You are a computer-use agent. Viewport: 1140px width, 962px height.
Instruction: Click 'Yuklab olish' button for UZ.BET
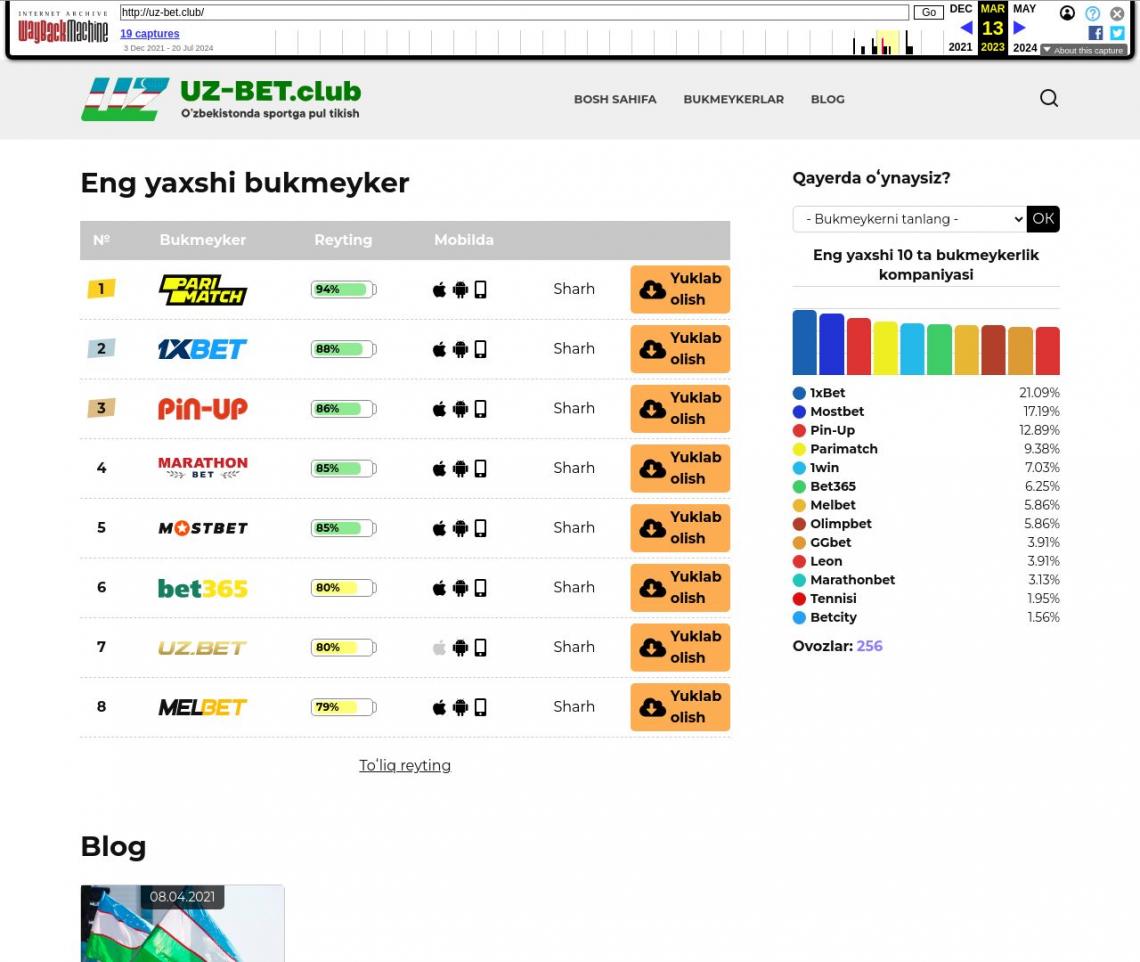680,647
